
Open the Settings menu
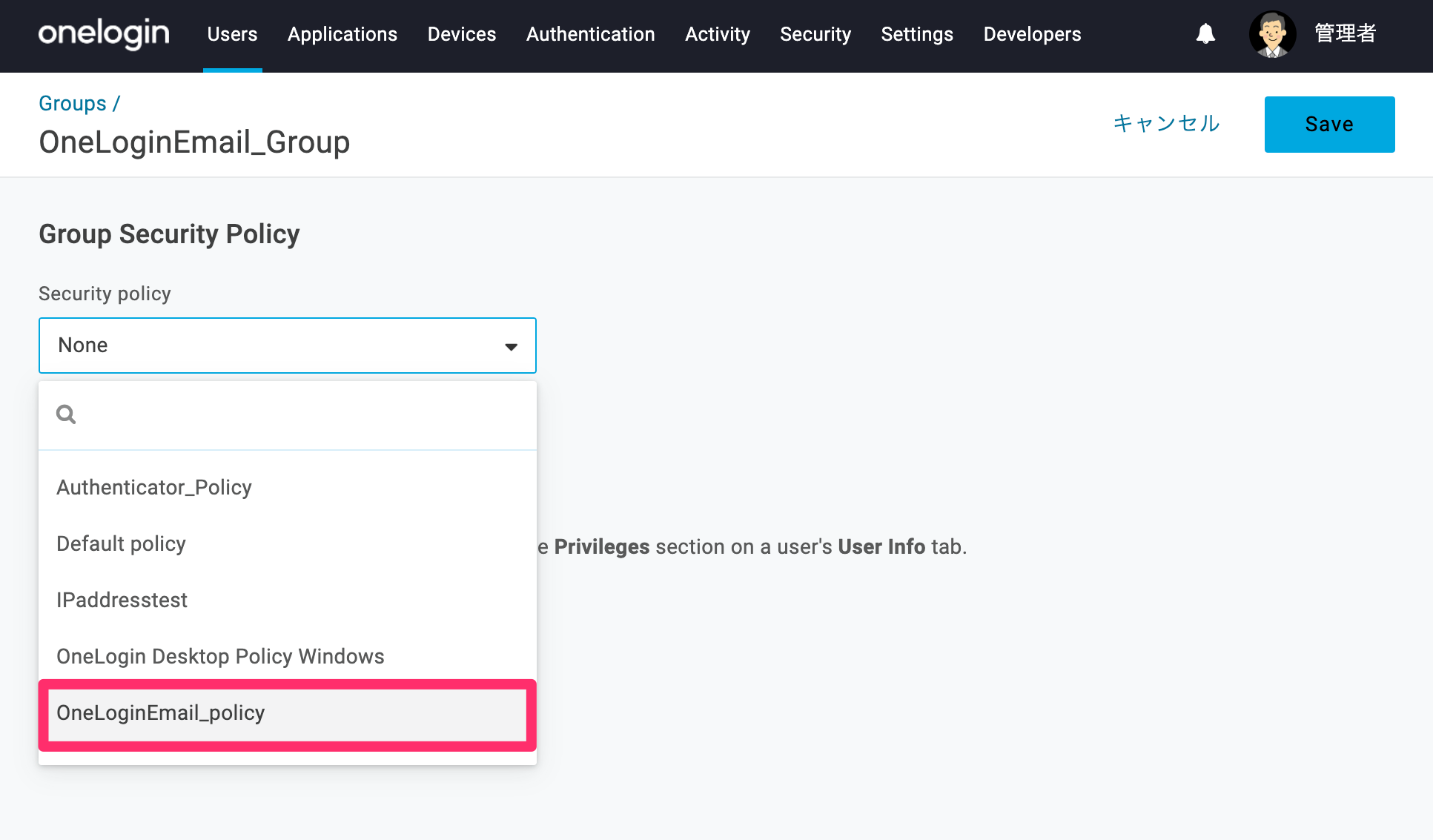(917, 34)
